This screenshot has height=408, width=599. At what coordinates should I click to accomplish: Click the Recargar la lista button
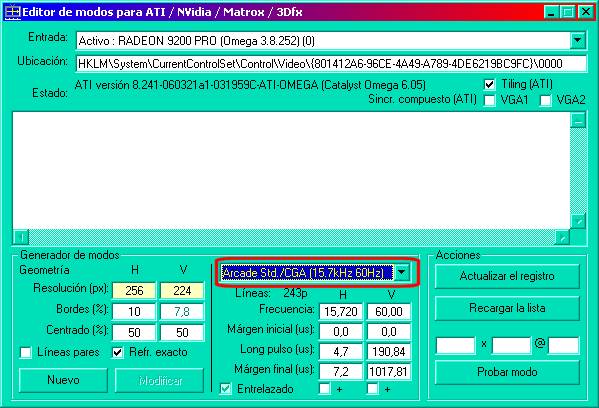(507, 308)
